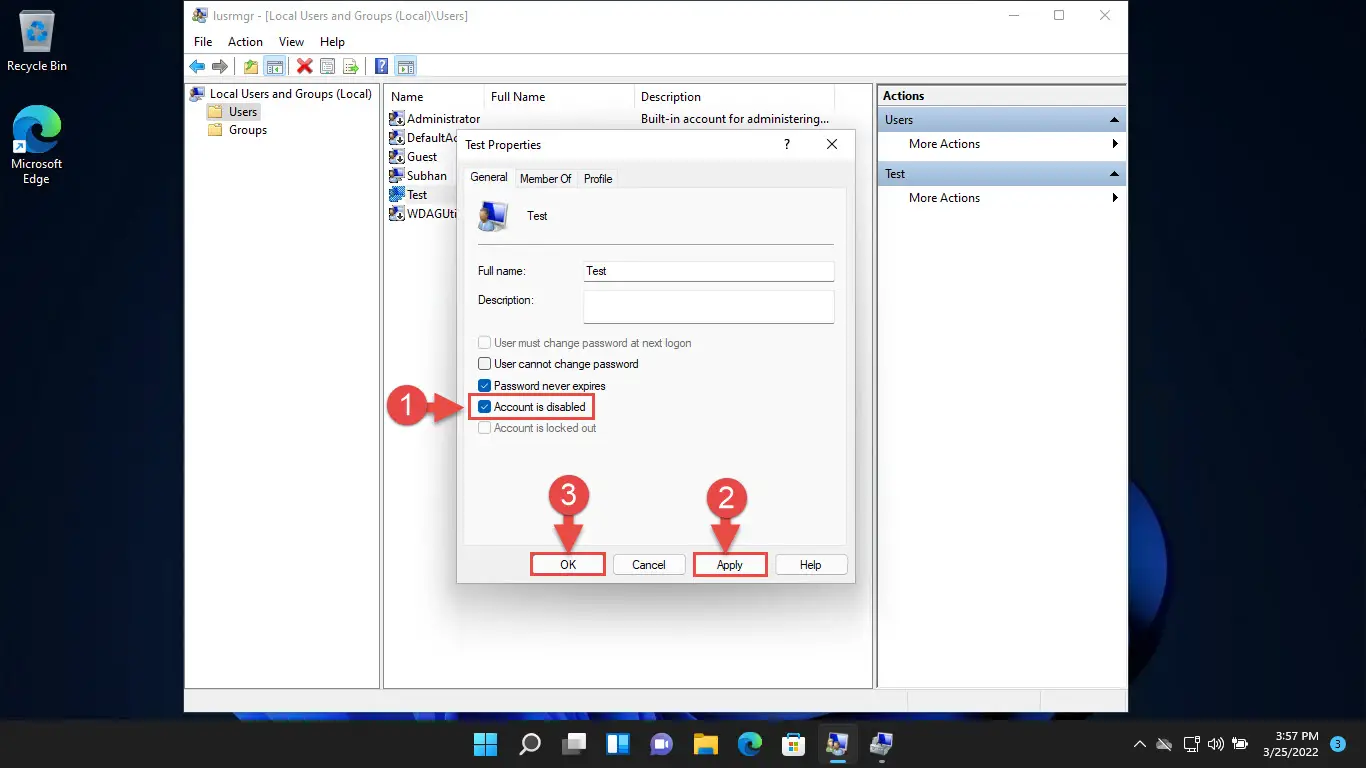
Task: Click the gray Forward arrow in toolbar
Action: 220,67
